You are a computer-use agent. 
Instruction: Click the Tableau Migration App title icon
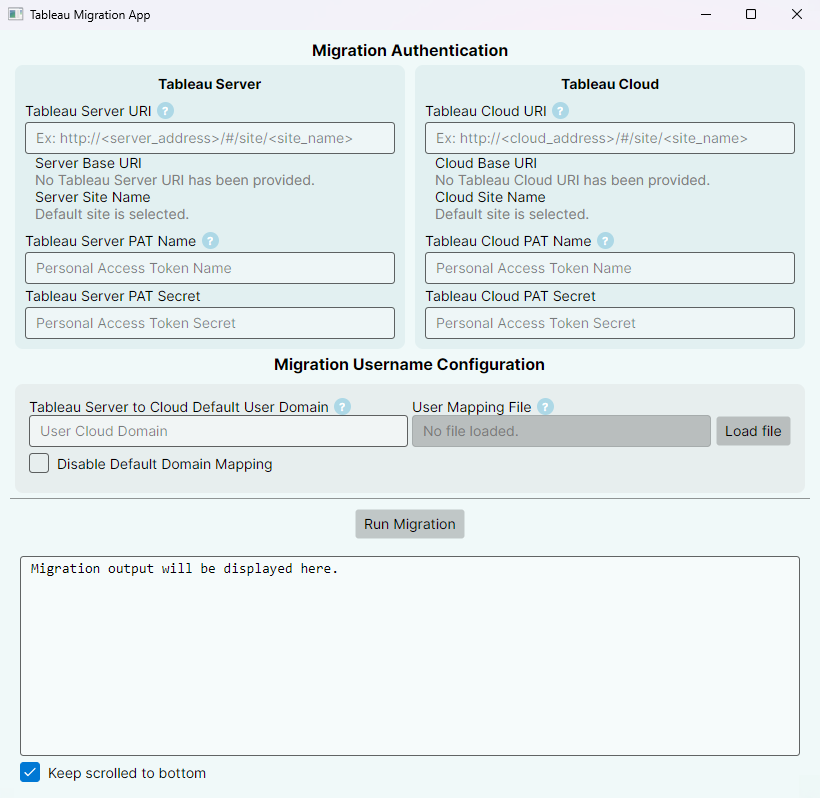pyautogui.click(x=15, y=14)
